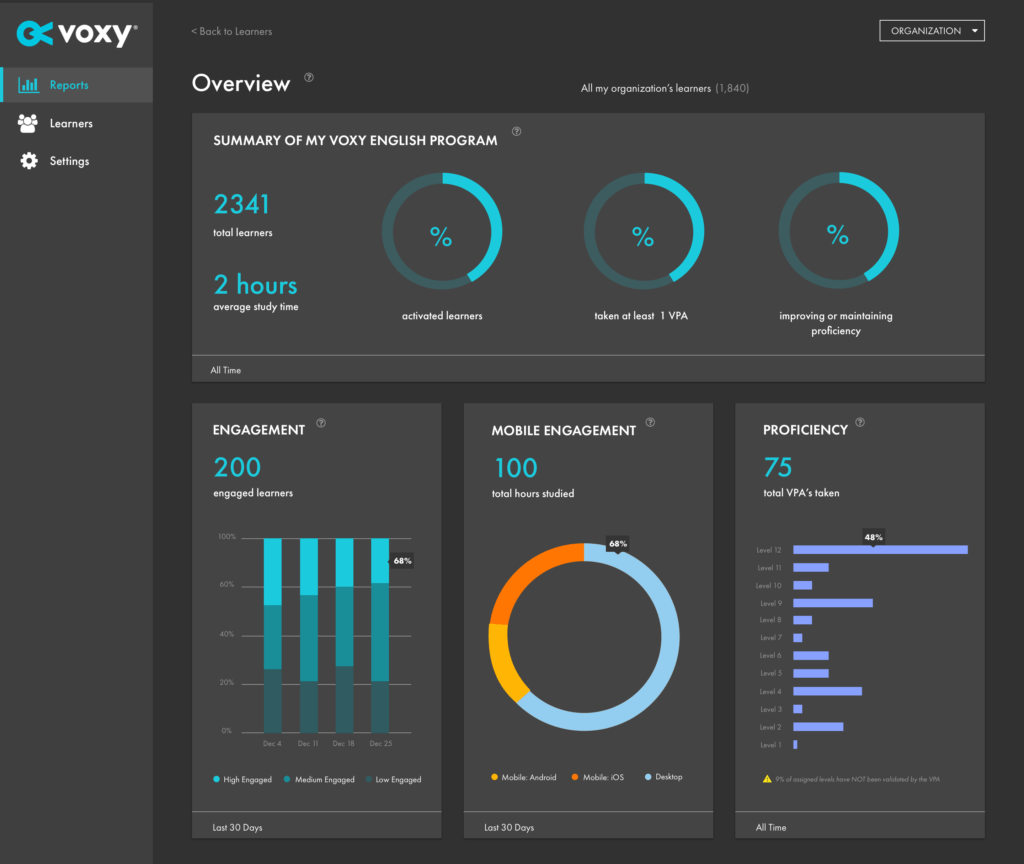This screenshot has width=1024, height=864.
Task: Click the help icon next to Overview heading
Action: click(308, 77)
